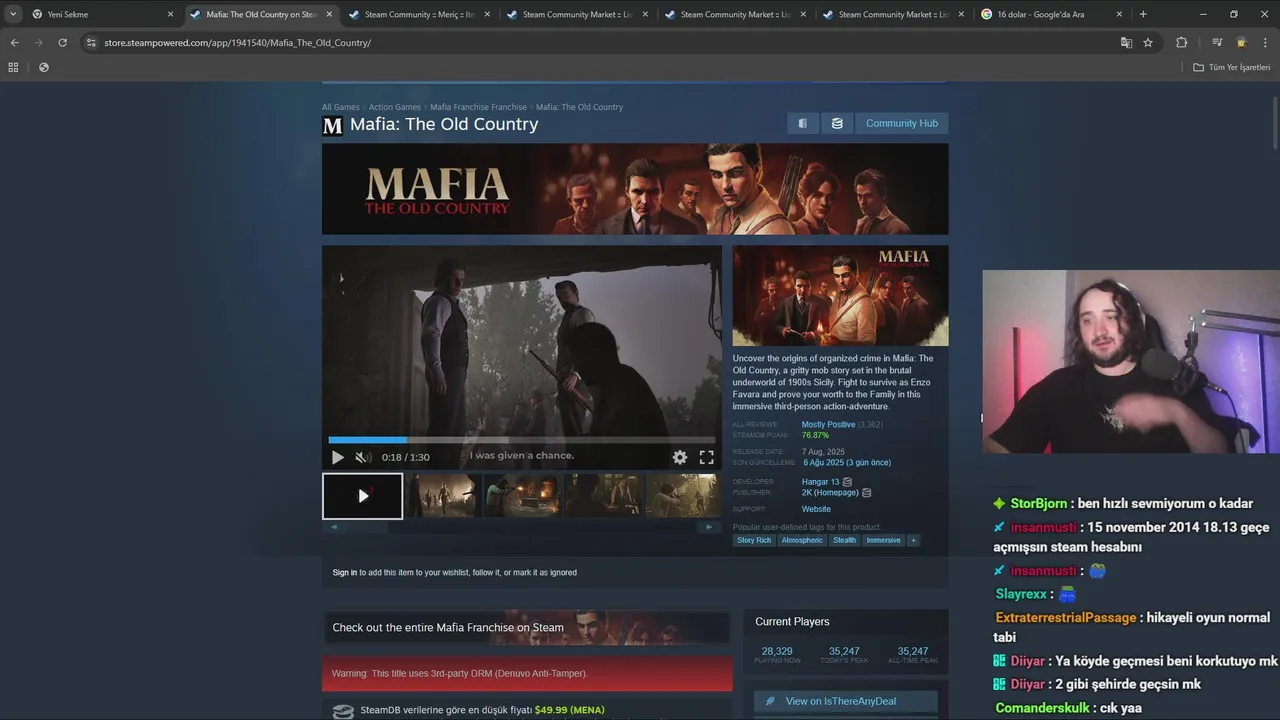Go back in browser history
Image resolution: width=1280 pixels, height=720 pixels.
(x=14, y=43)
